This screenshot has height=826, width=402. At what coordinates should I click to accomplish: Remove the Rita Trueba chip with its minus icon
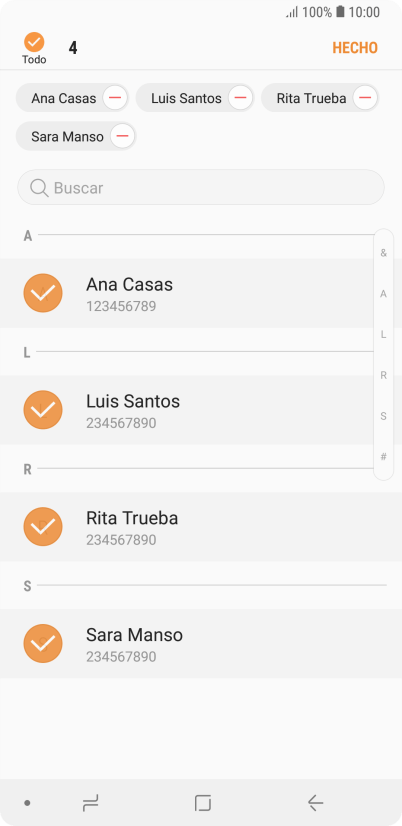click(365, 98)
